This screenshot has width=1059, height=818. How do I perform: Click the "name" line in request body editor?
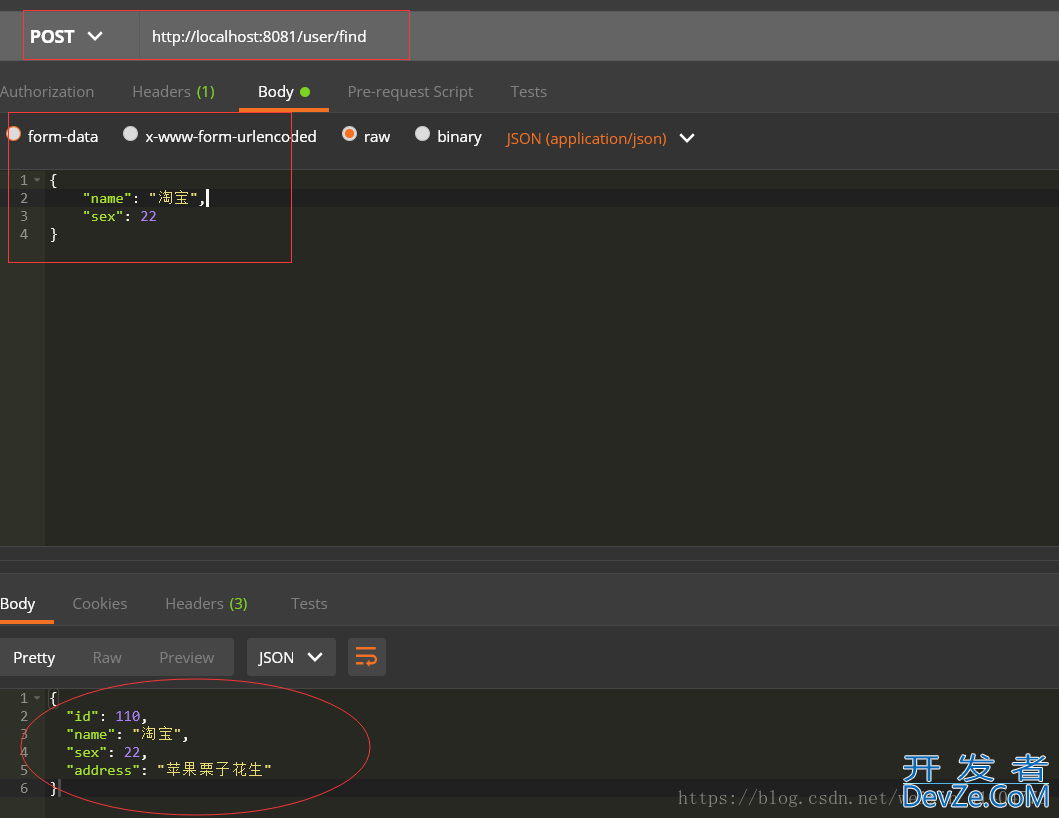click(x=143, y=198)
